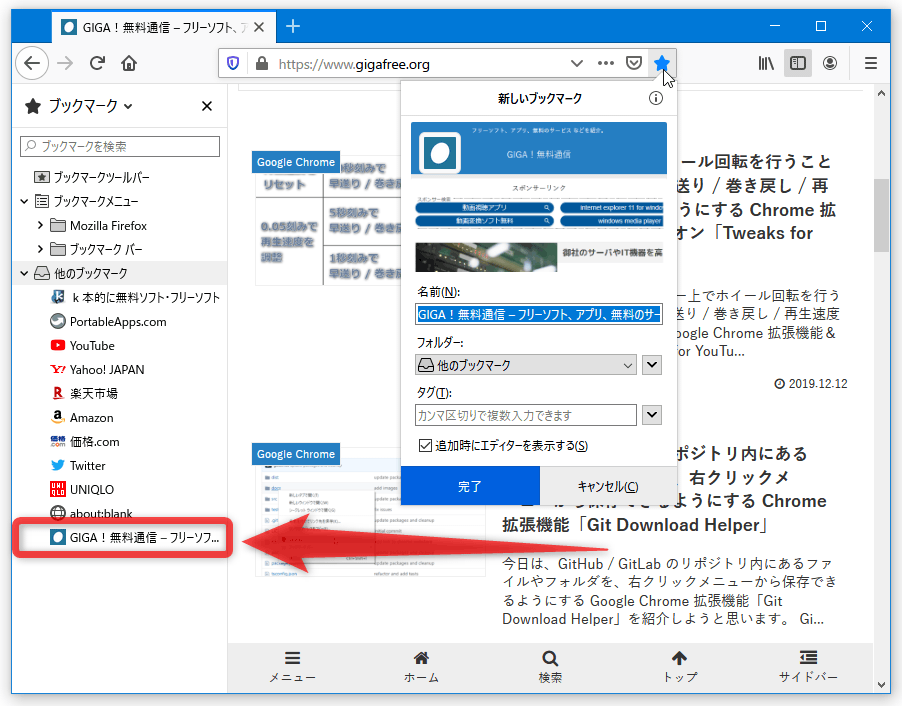Viewport: 902px width, 706px height.
Task: Close the bookmarks sidebar
Action: click(x=207, y=106)
